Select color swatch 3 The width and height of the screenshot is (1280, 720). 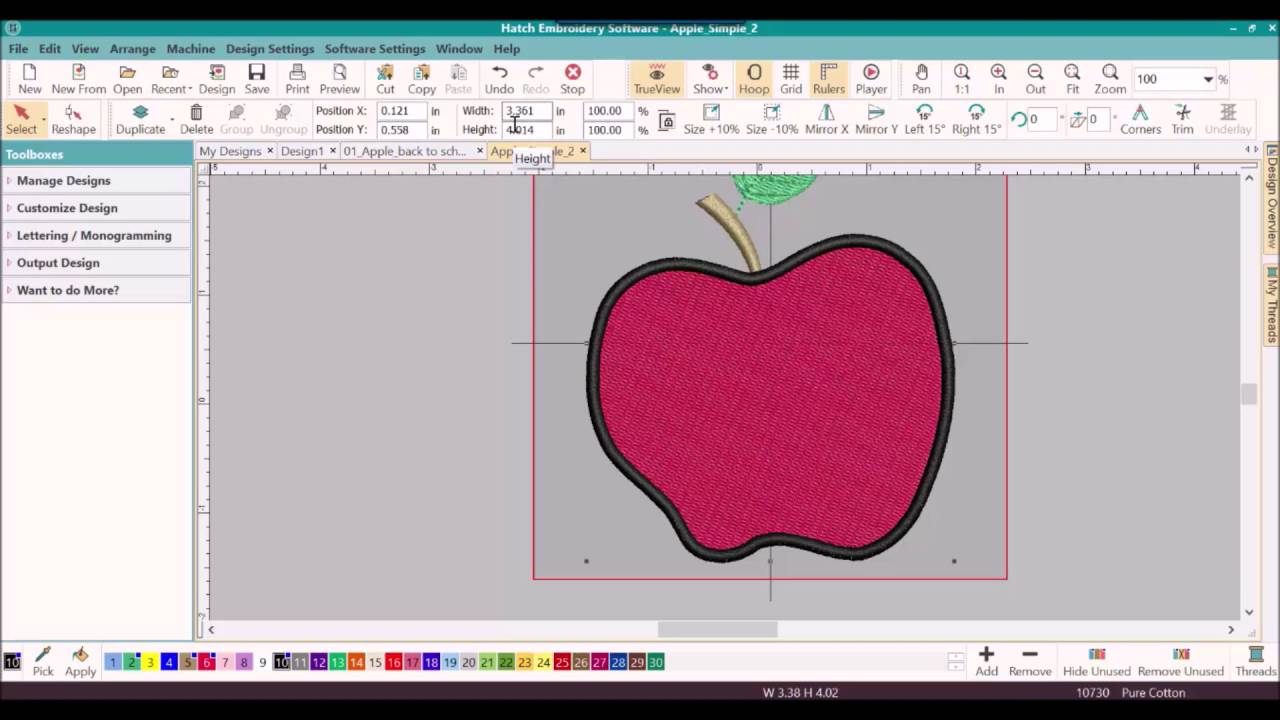[150, 662]
